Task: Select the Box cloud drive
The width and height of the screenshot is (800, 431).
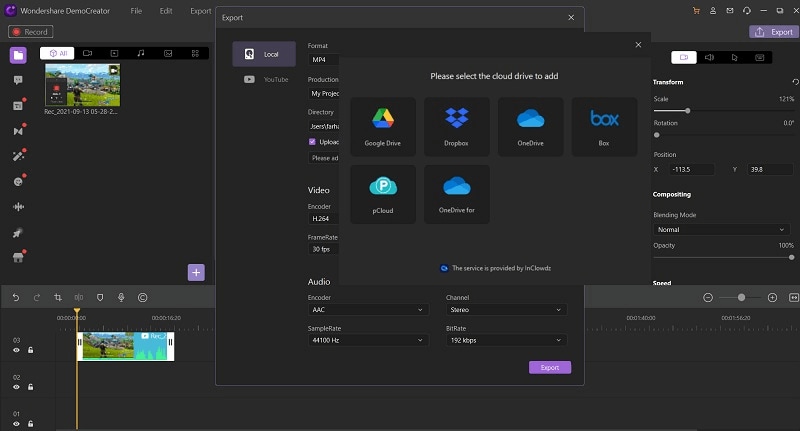Action: [x=604, y=126]
